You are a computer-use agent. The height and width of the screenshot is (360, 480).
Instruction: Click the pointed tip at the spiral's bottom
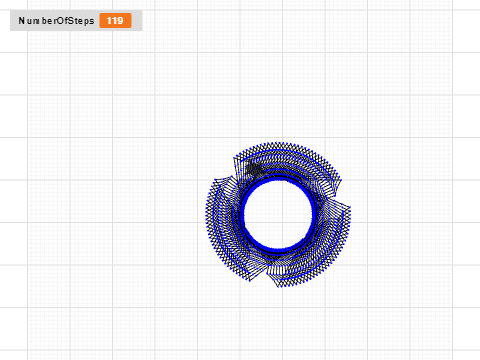pos(279,286)
